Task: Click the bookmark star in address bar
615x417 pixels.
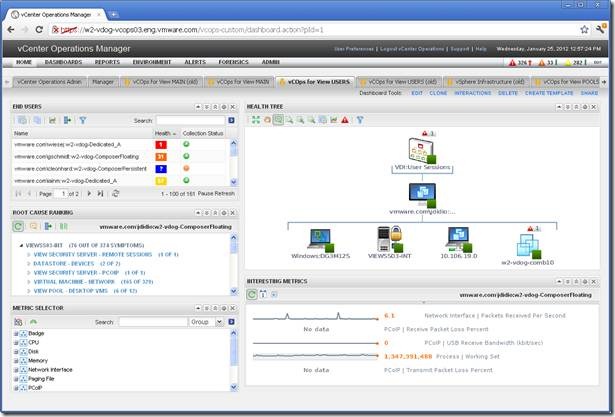Action: [x=584, y=29]
